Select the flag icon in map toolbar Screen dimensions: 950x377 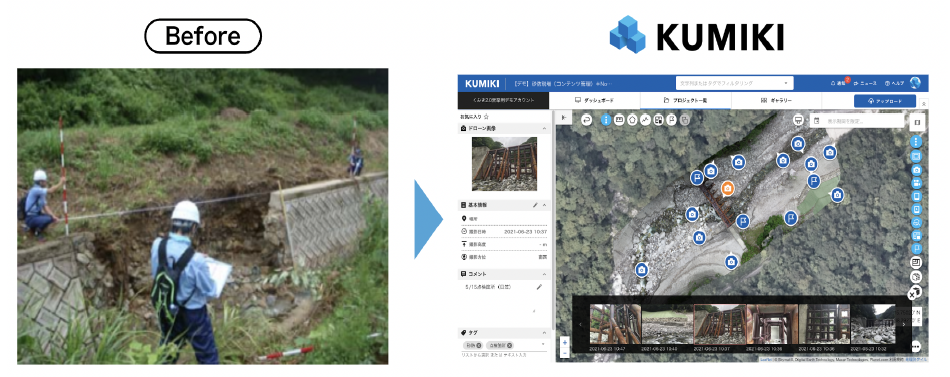click(671, 120)
